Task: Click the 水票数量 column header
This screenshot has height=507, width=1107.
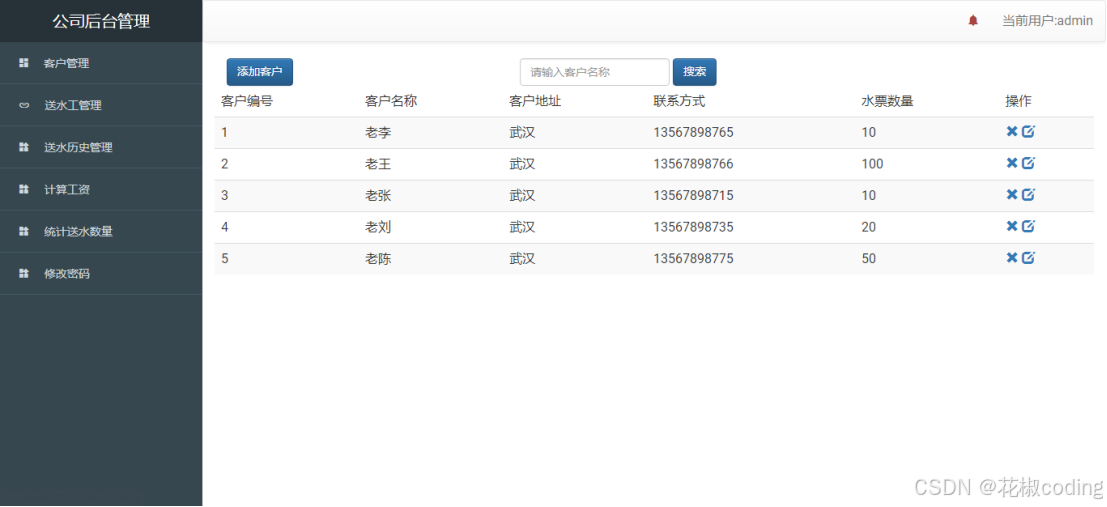Action: 887,101
